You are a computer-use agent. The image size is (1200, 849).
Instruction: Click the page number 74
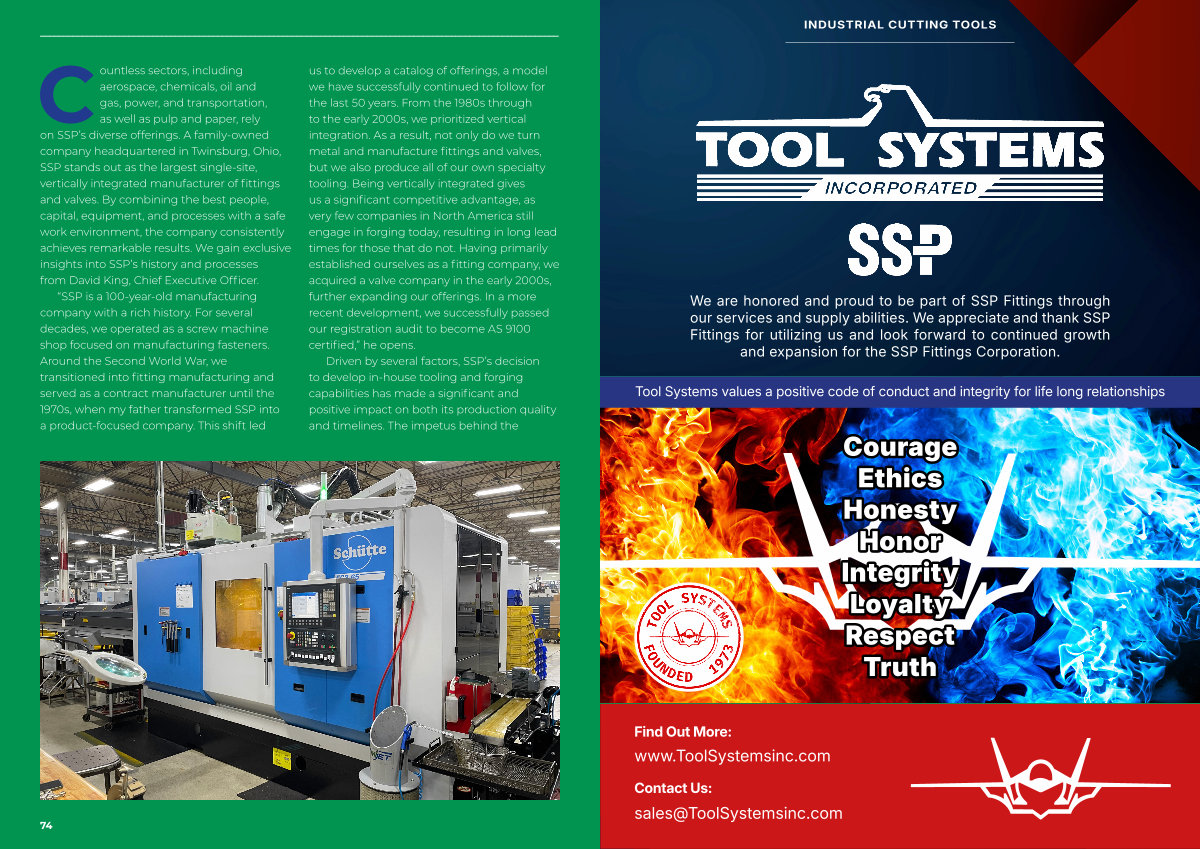click(46, 825)
